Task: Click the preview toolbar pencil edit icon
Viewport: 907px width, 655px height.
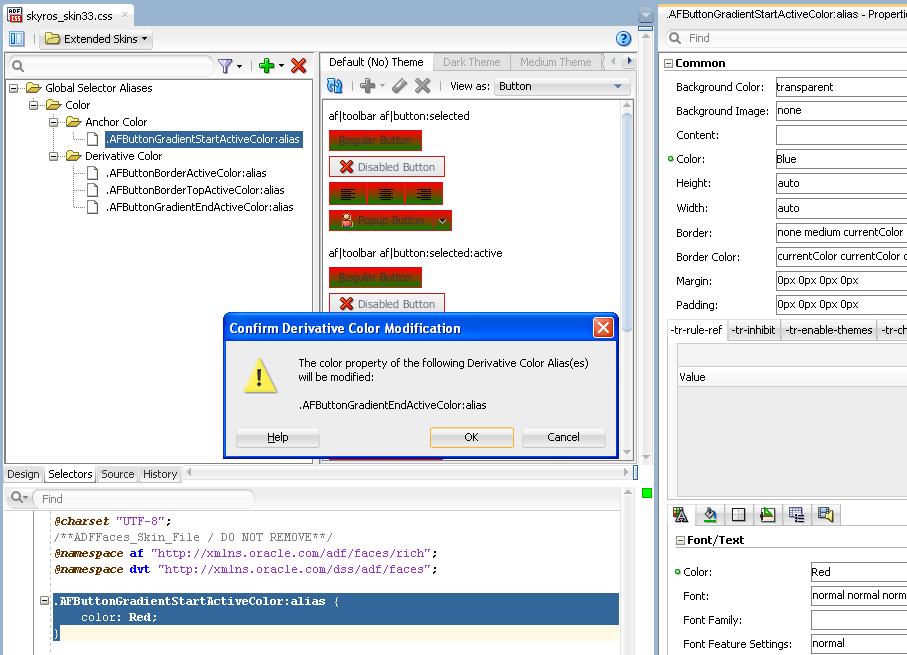Action: click(399, 86)
